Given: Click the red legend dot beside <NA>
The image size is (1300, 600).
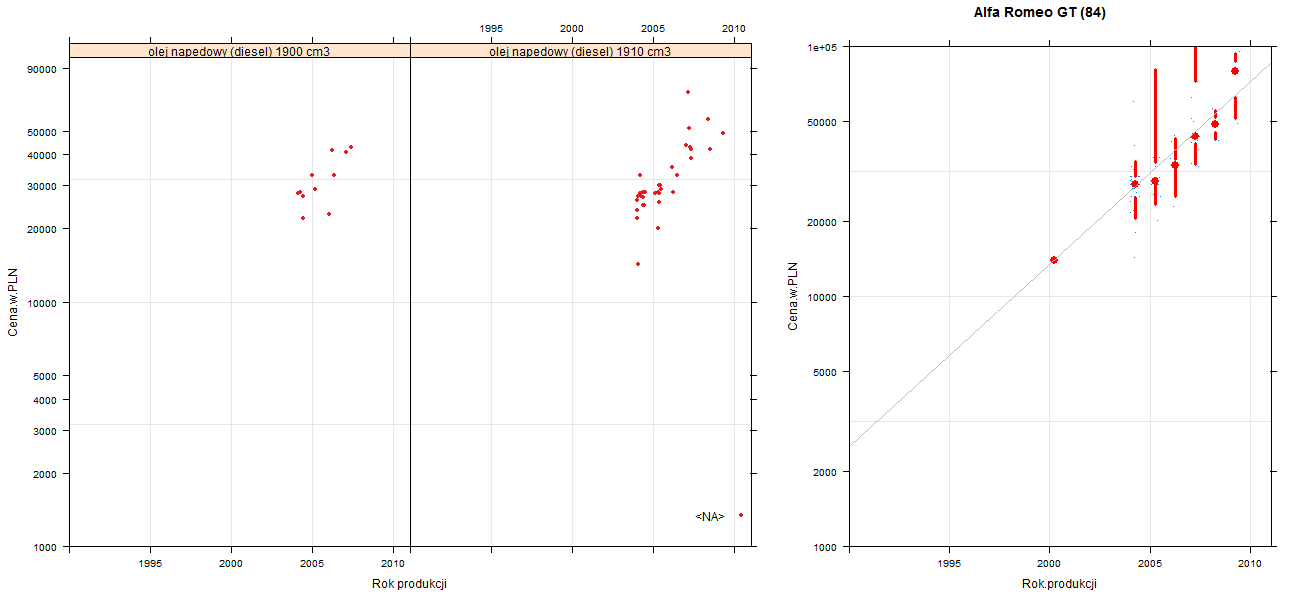Looking at the screenshot, I should [x=741, y=515].
